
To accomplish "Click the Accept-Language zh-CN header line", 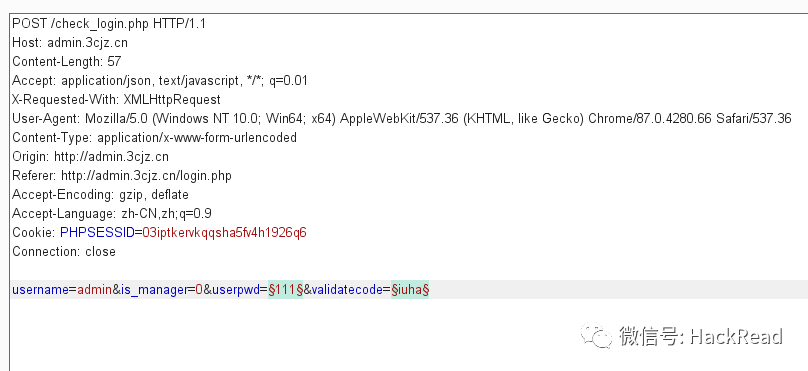I will click(x=112, y=213).
